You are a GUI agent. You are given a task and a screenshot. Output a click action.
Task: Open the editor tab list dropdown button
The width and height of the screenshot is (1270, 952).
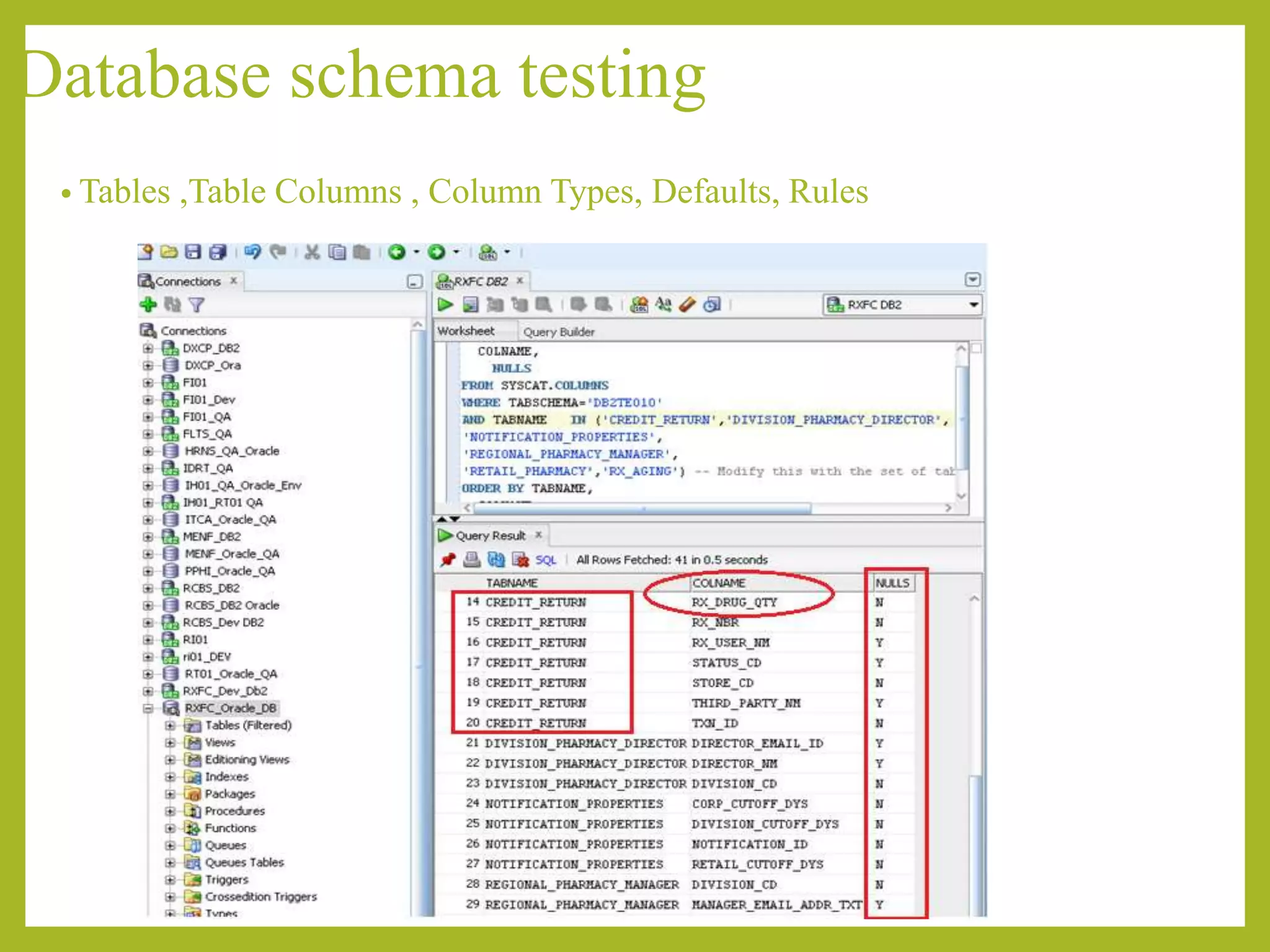972,280
